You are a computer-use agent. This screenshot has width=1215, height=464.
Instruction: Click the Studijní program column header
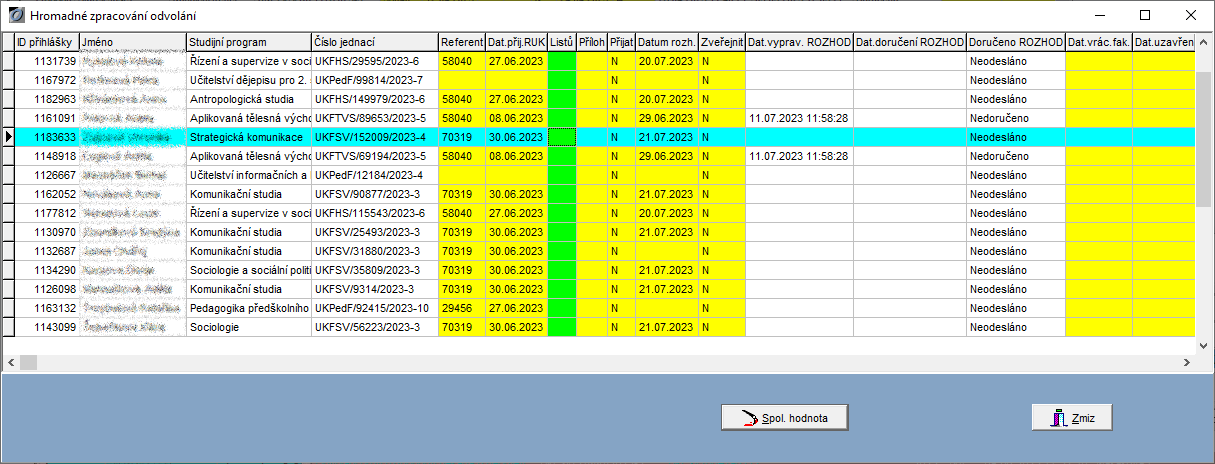pyautogui.click(x=248, y=42)
